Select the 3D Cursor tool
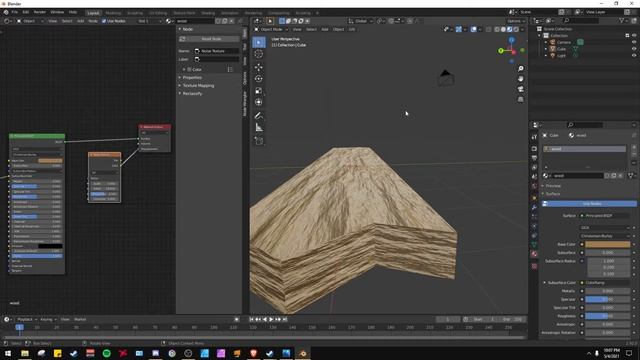Screen dimensions: 640x360 pos(259,54)
